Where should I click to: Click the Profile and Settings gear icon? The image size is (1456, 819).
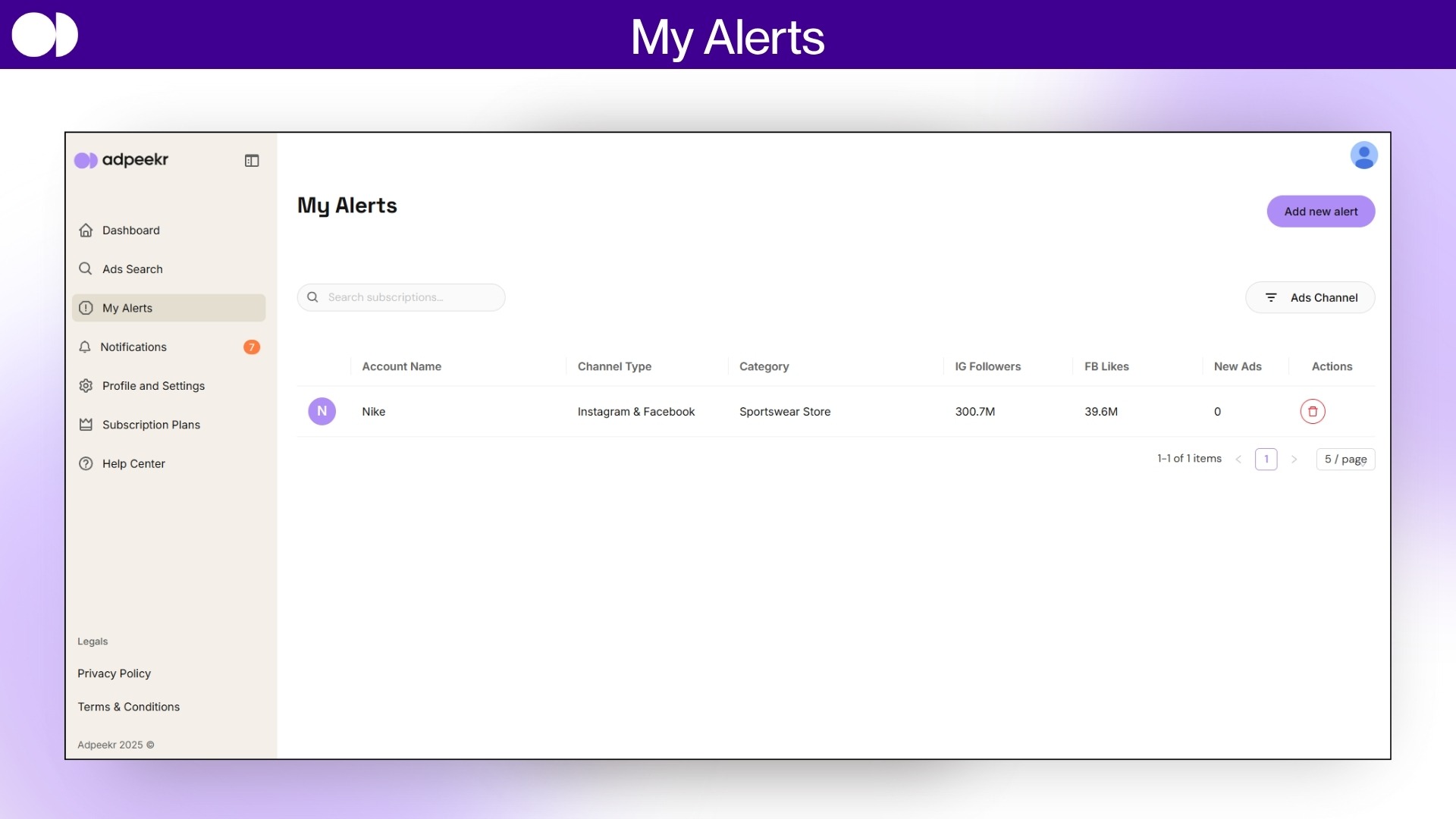pyautogui.click(x=86, y=385)
